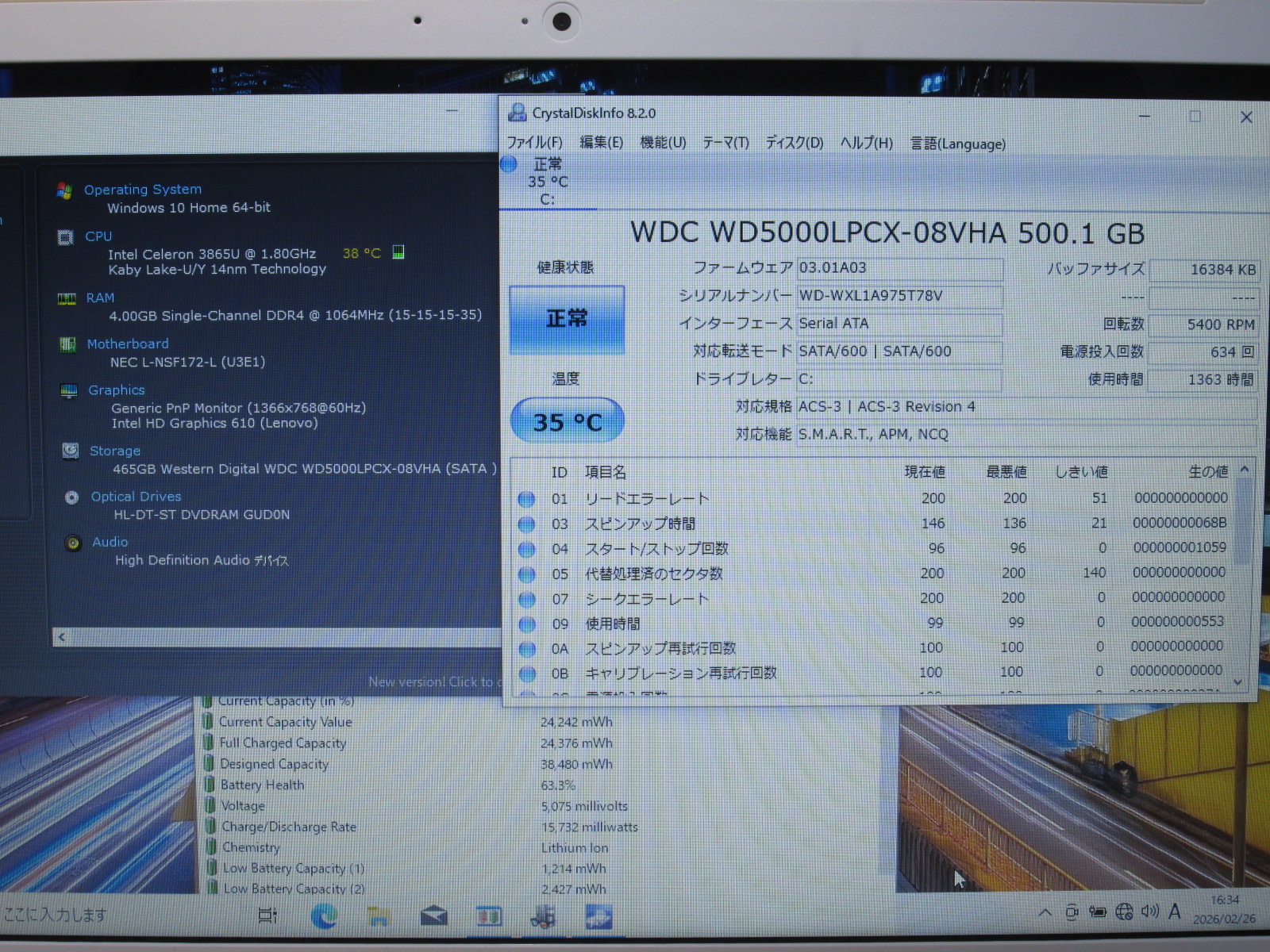Click the Audio speaker icon in Speccy
Screen dimensions: 1270x952
click(73, 543)
